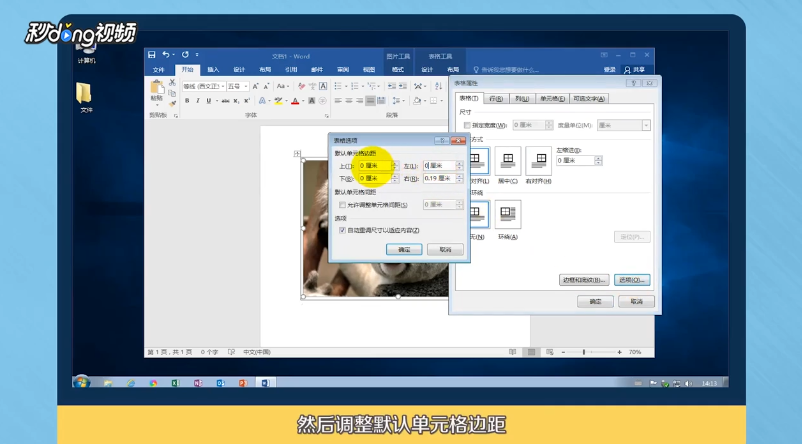This screenshot has height=444, width=802.
Task: Click the Grow Font icon
Action: tap(256, 86)
